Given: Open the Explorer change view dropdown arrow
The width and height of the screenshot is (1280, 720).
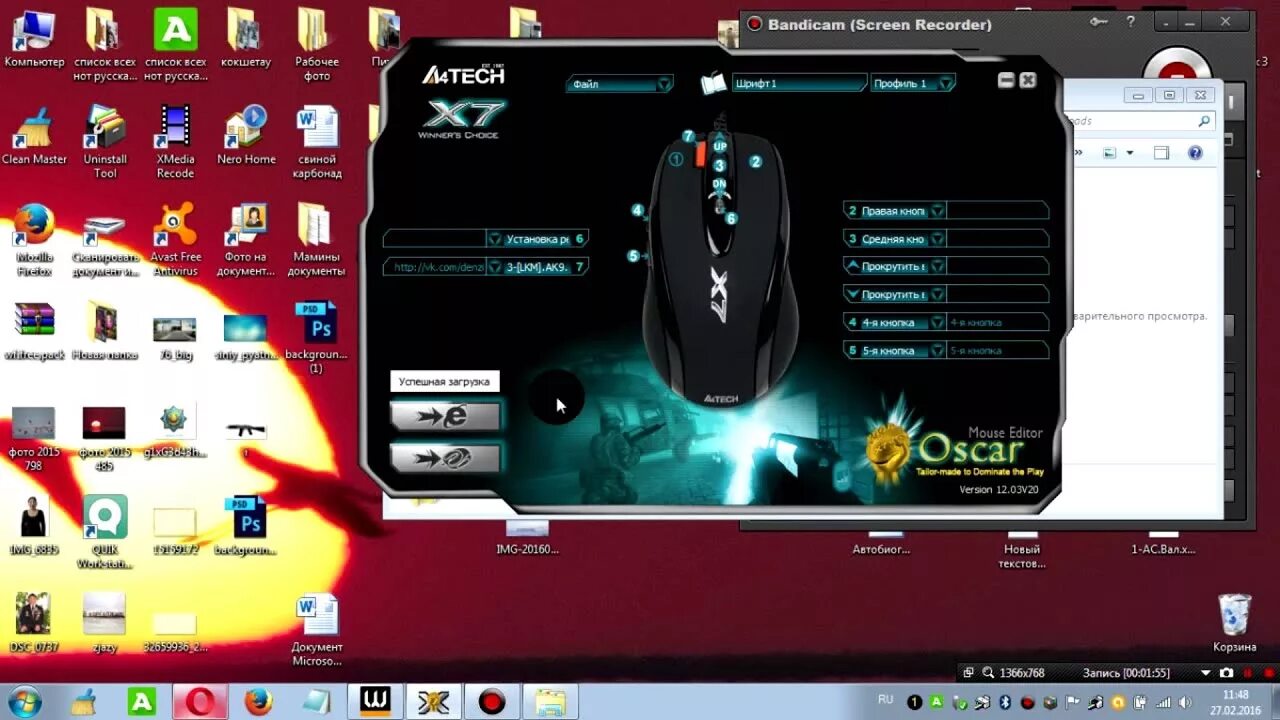Looking at the screenshot, I should pos(1130,153).
